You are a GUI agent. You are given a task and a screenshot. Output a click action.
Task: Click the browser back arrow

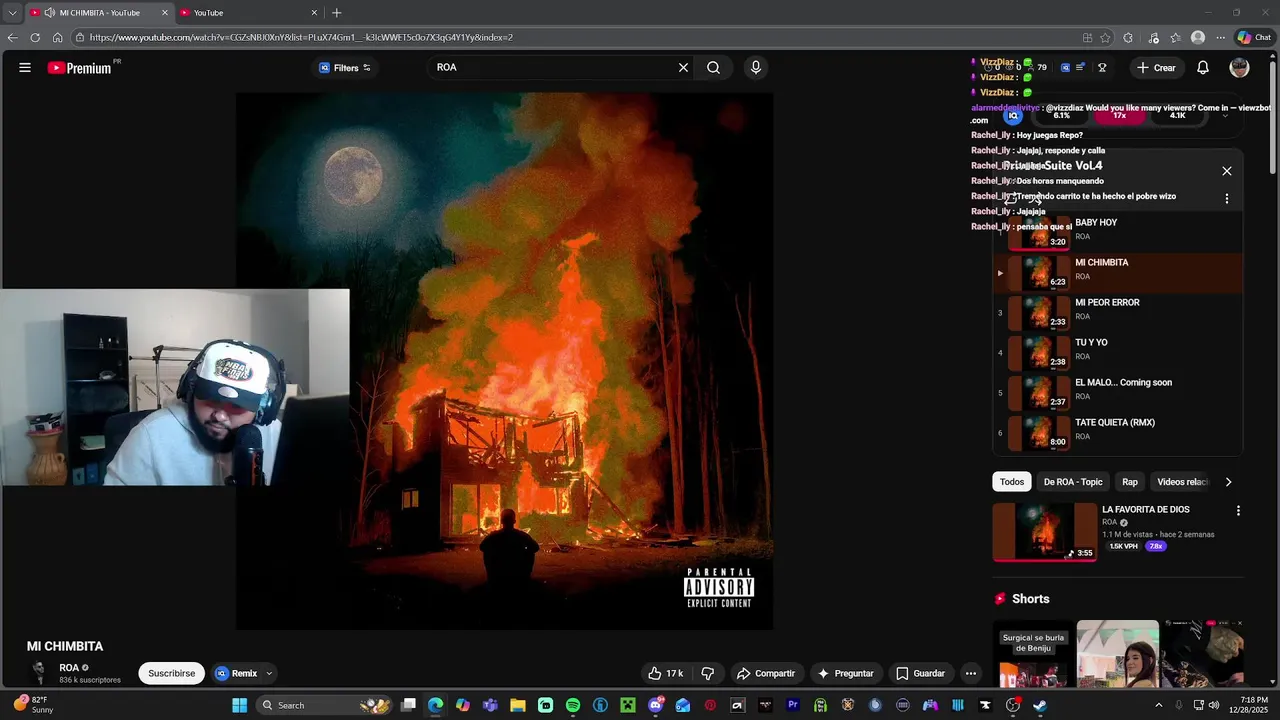[x=12, y=38]
